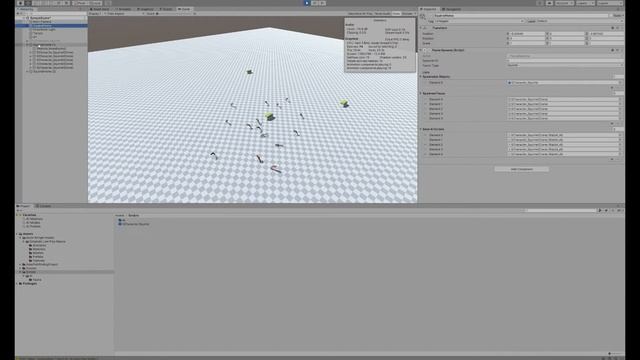
Task: Click the Project panel search field
Action: [x=561, y=210]
